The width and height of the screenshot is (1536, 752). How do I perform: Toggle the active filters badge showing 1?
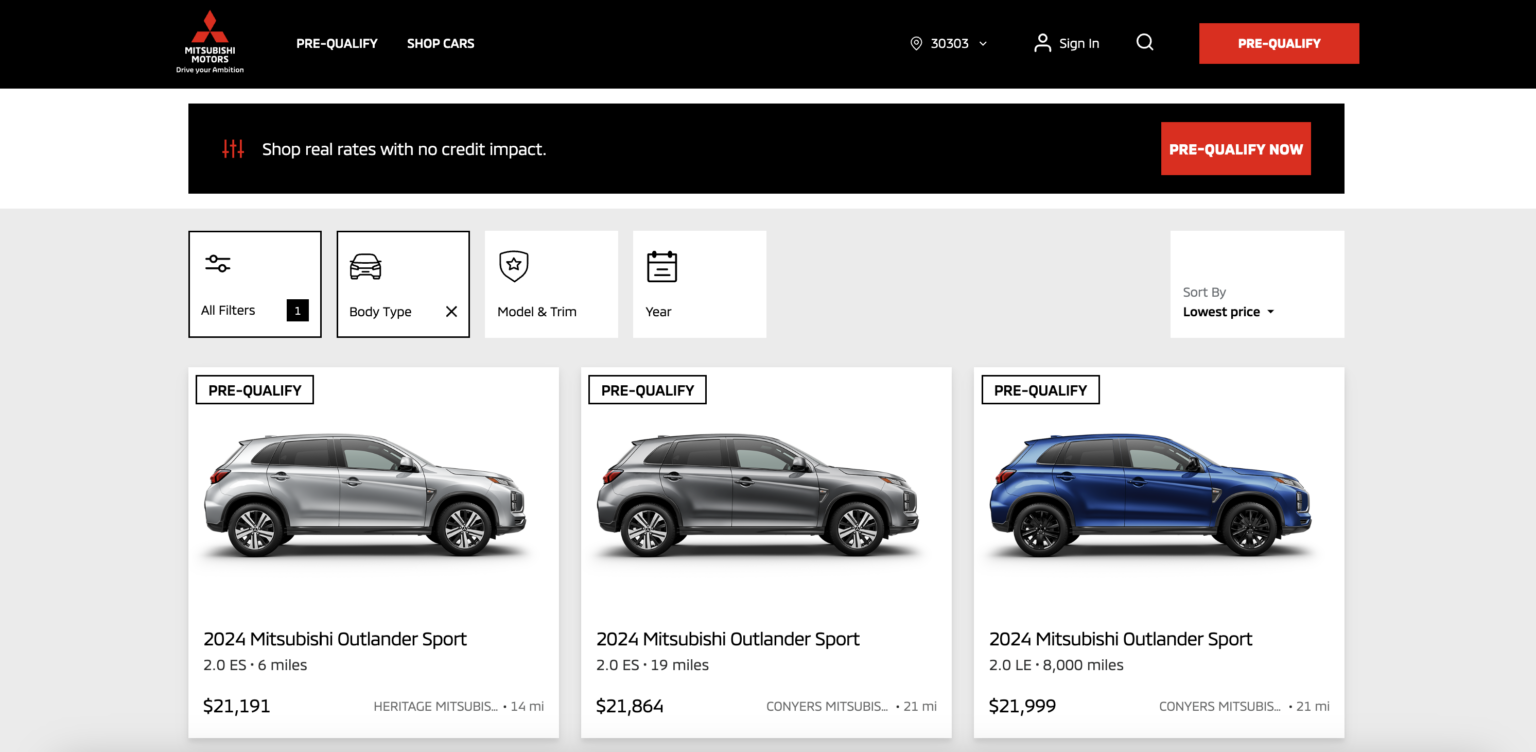(x=297, y=310)
